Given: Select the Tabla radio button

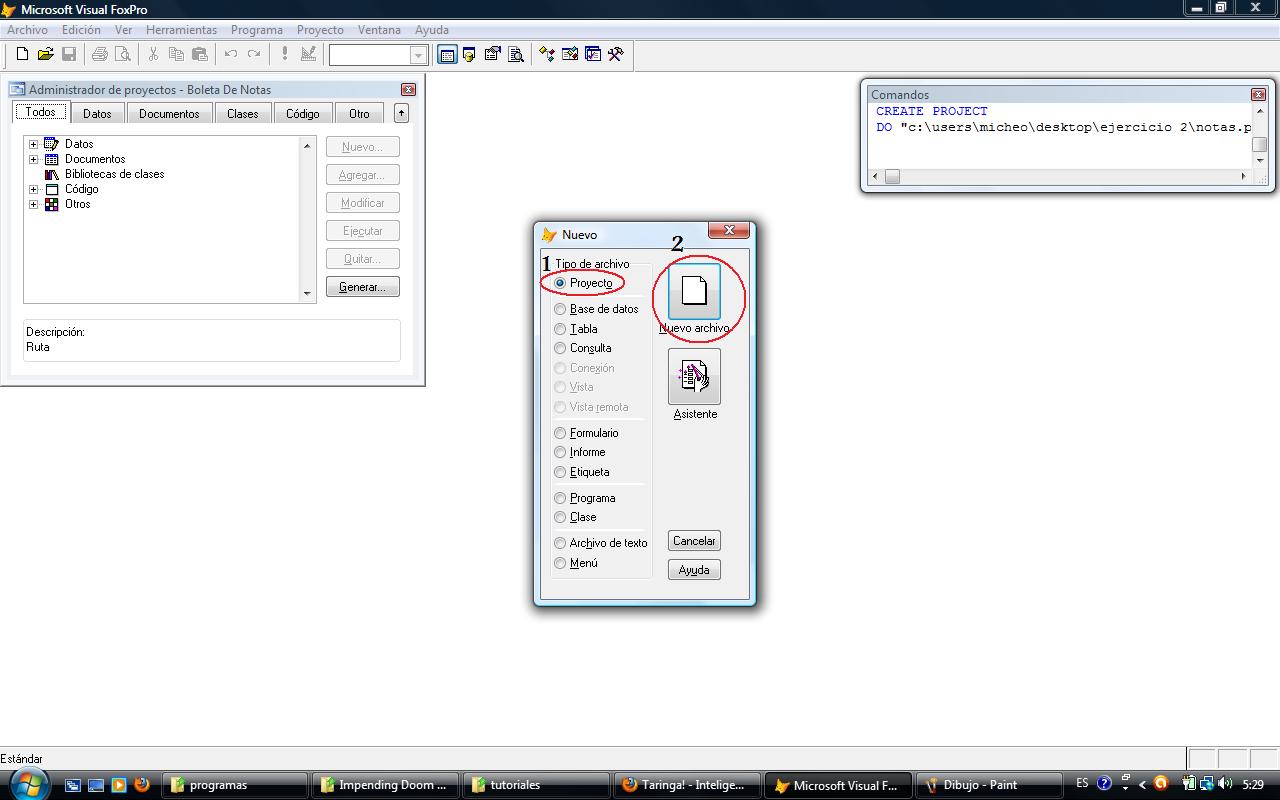Looking at the screenshot, I should (560, 329).
